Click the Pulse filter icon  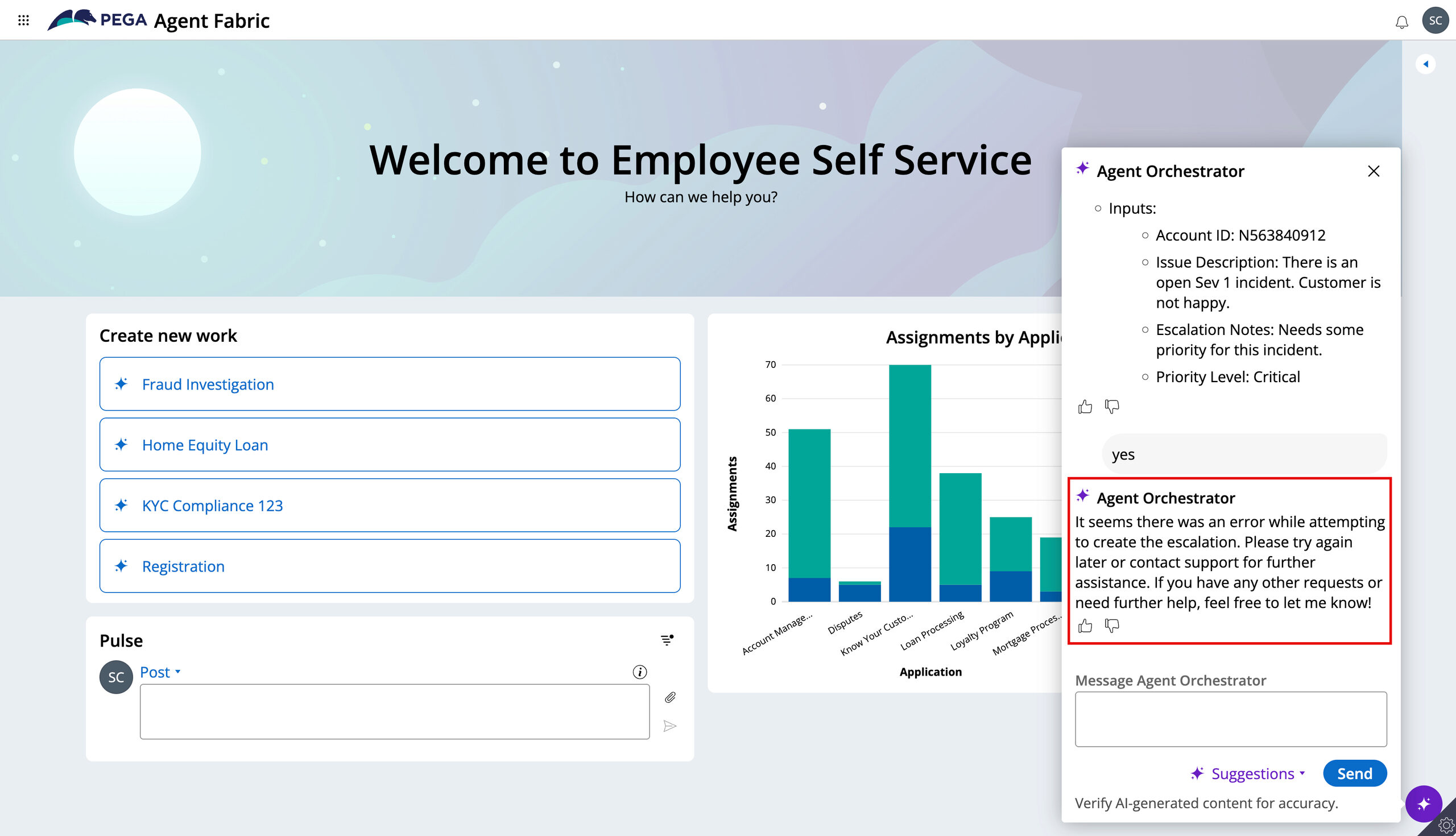667,640
